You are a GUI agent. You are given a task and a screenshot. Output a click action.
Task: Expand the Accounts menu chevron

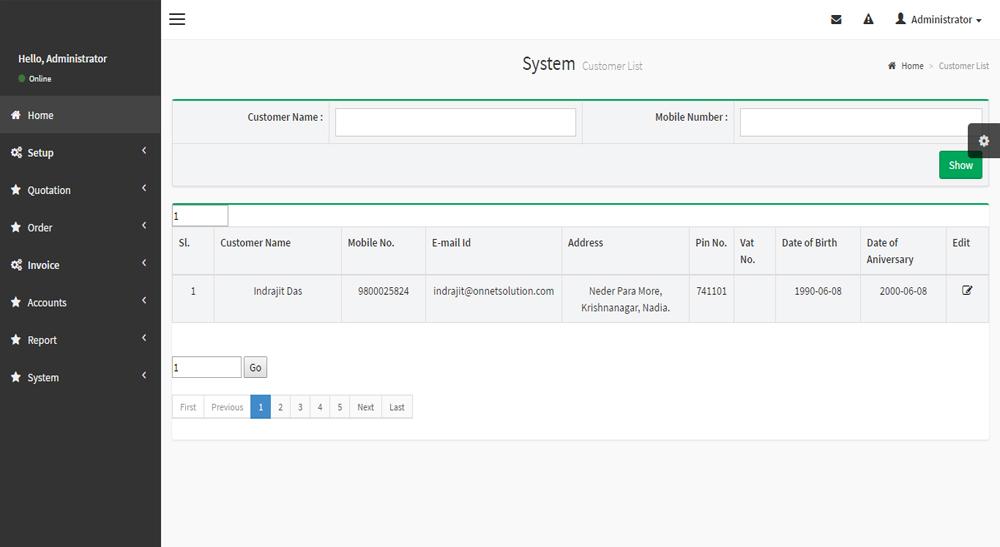click(144, 300)
